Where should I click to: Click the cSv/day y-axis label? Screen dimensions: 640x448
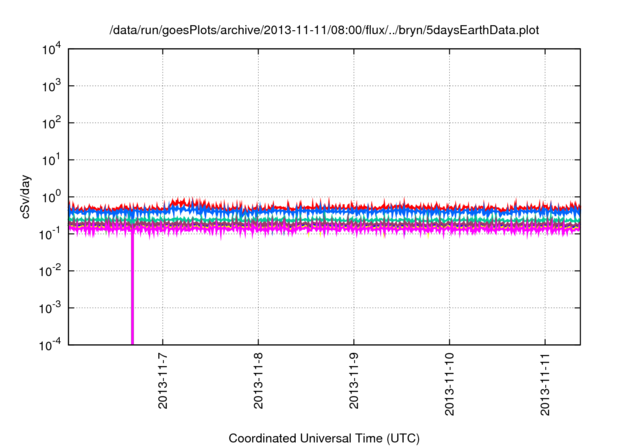(x=26, y=197)
